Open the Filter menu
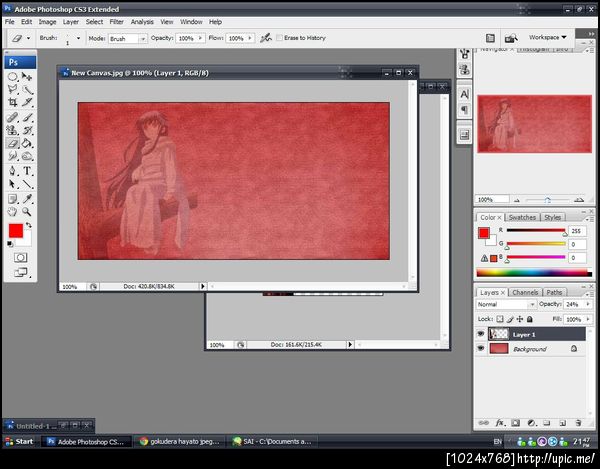The image size is (600, 469). click(x=117, y=22)
